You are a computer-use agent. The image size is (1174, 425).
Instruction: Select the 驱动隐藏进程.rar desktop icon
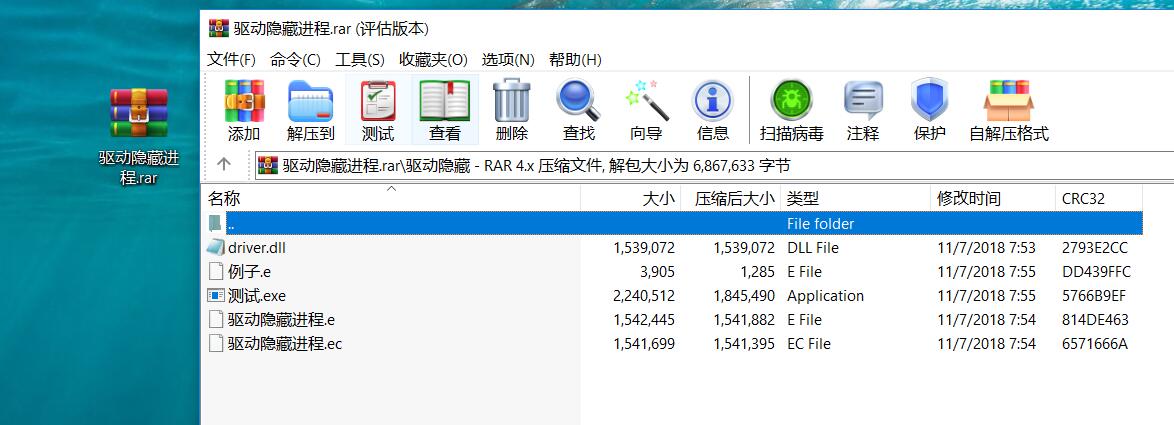click(139, 135)
